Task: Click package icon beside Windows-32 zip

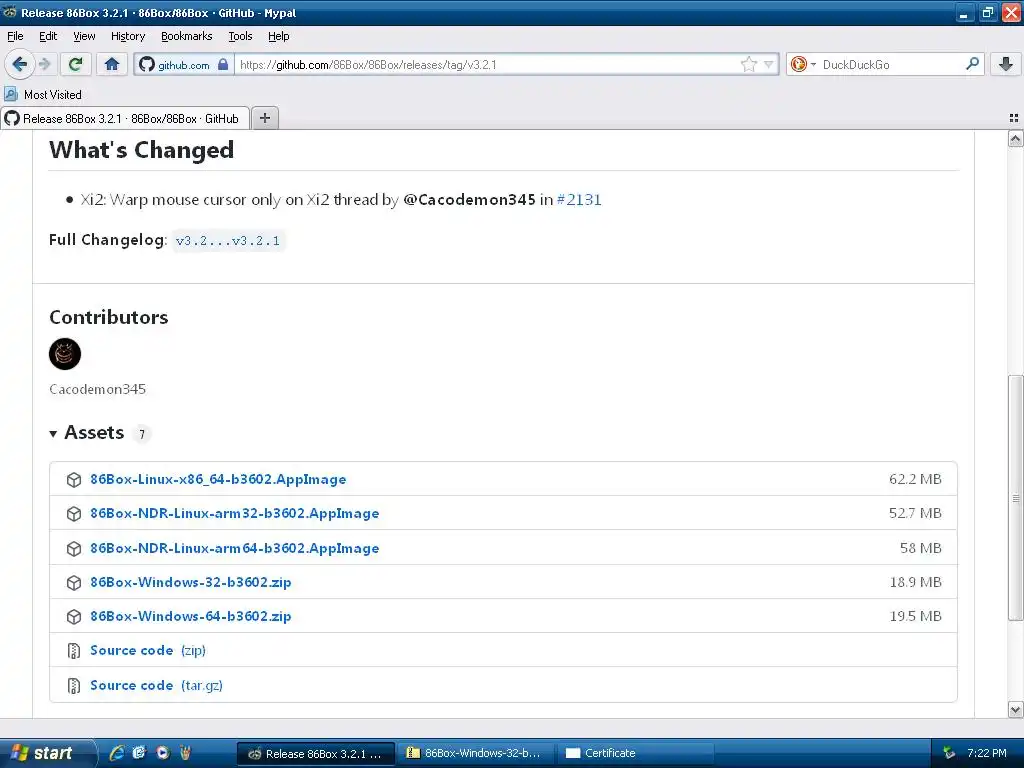Action: tap(74, 583)
